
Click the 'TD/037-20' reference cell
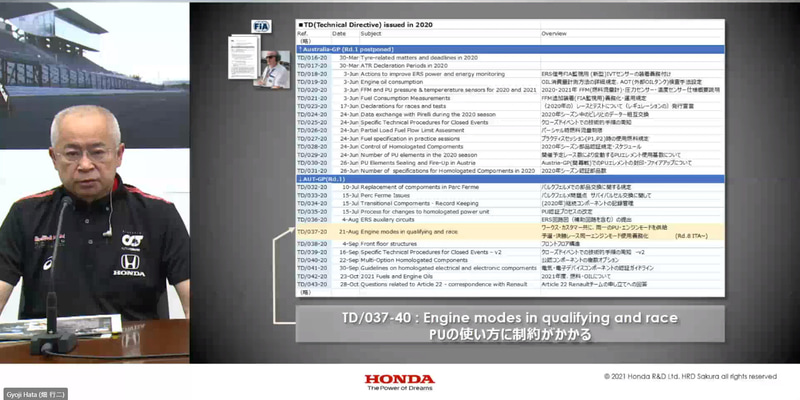tap(312, 232)
